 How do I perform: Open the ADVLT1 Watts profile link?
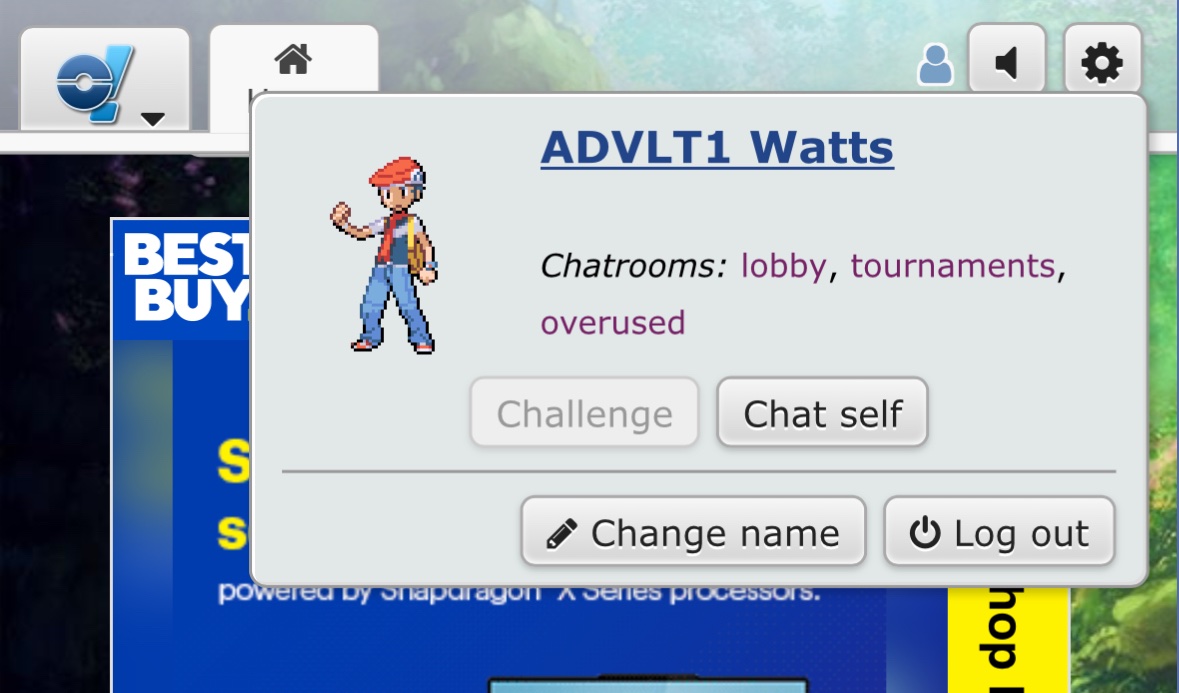click(x=717, y=147)
